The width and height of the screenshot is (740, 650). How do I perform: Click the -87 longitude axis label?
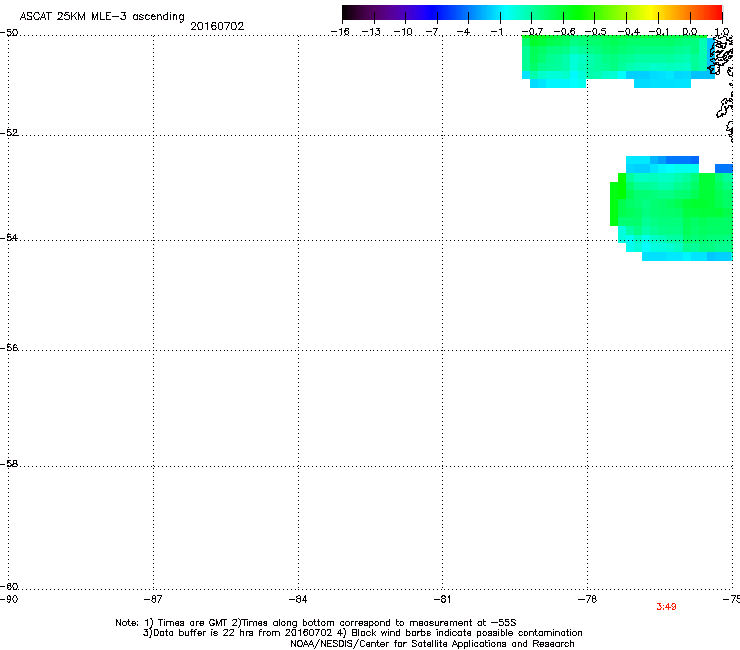pyautogui.click(x=153, y=599)
